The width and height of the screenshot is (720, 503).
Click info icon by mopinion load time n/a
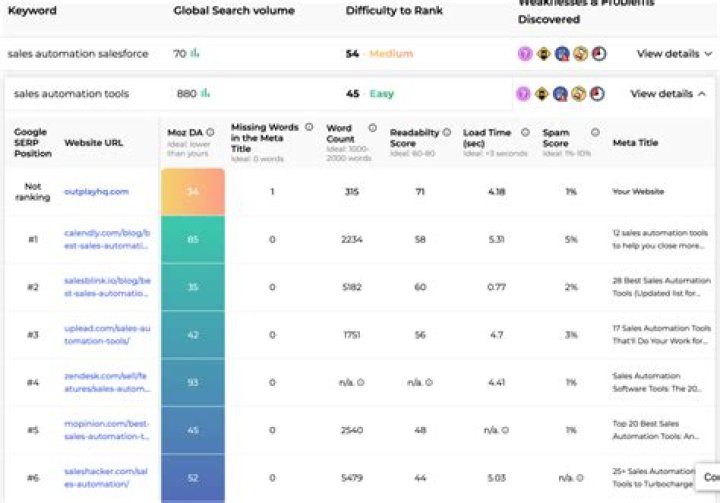pyautogui.click(x=505, y=430)
